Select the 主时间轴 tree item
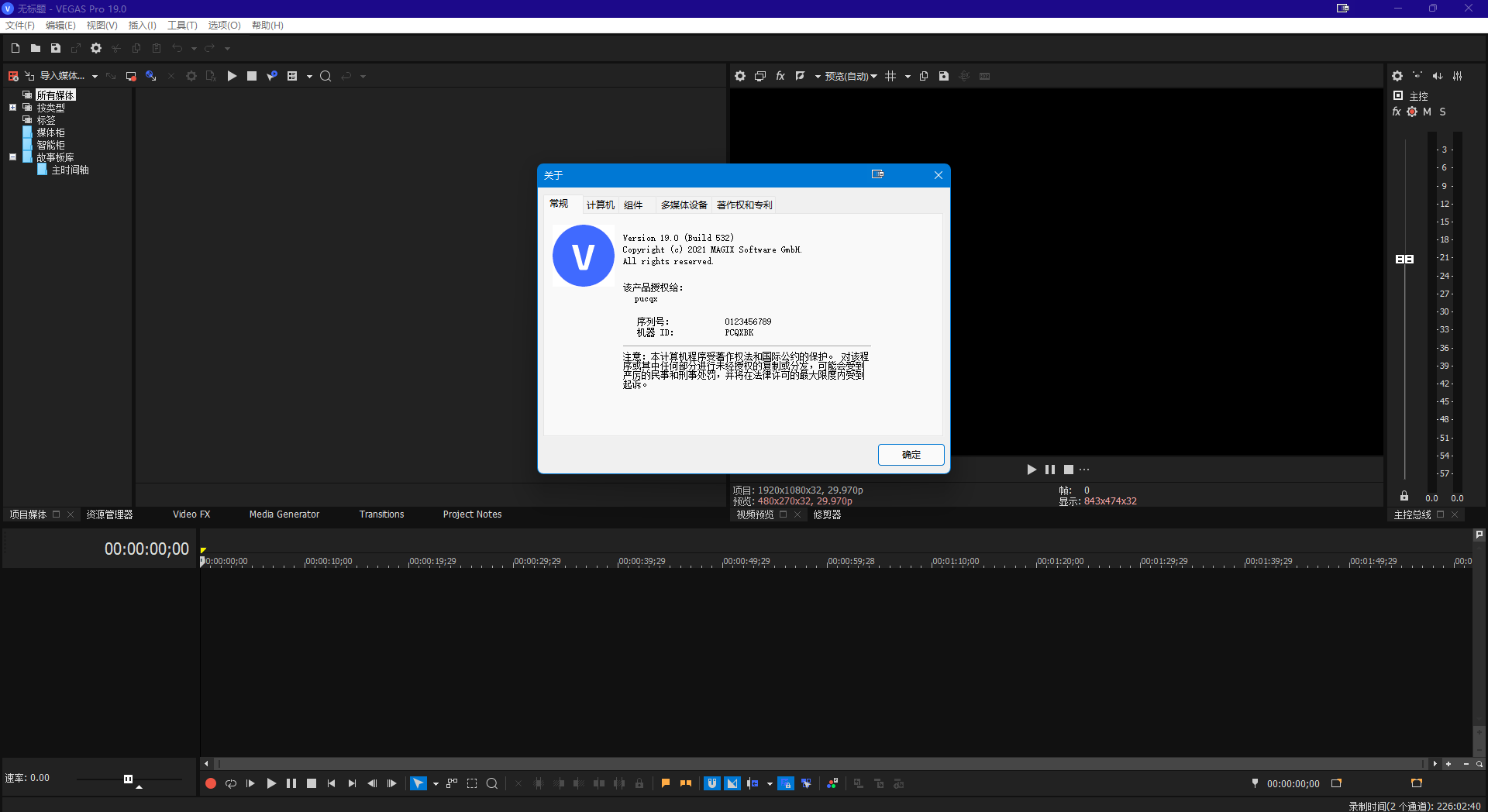The image size is (1488, 812). (70, 170)
